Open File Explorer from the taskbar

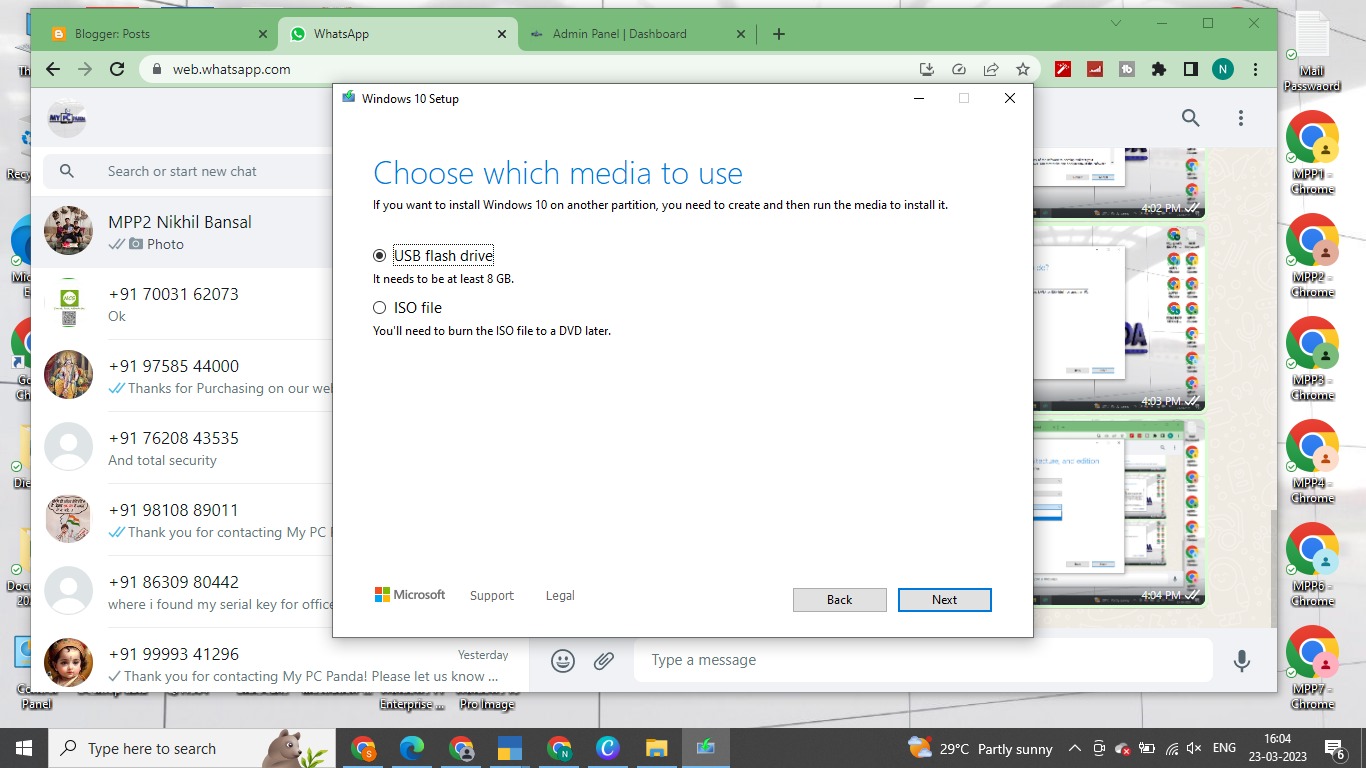(x=656, y=748)
